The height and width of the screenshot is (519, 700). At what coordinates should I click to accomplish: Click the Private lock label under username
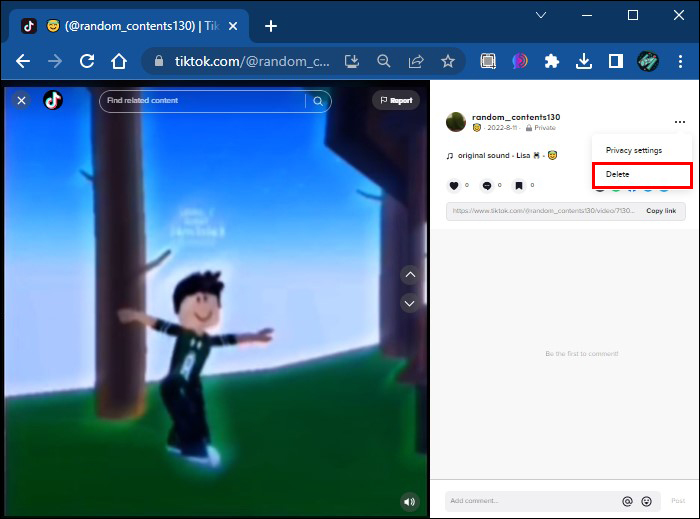[541, 128]
